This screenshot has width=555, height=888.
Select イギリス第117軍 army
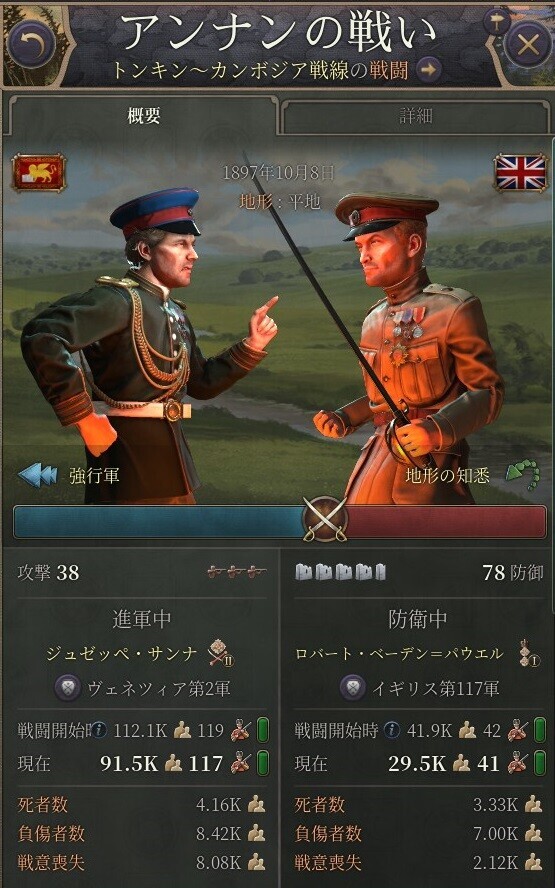click(436, 689)
